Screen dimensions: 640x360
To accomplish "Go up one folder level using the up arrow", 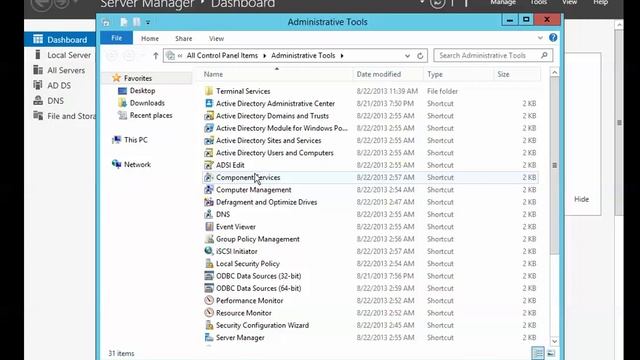I will pos(156,56).
